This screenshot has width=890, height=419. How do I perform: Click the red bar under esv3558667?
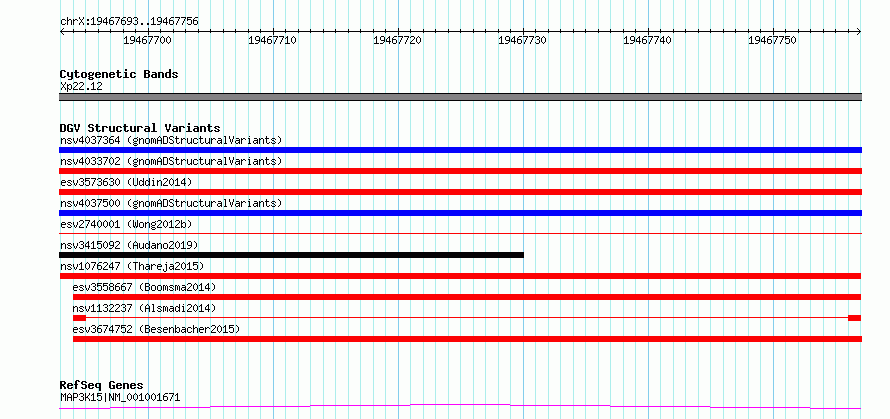click(467, 297)
